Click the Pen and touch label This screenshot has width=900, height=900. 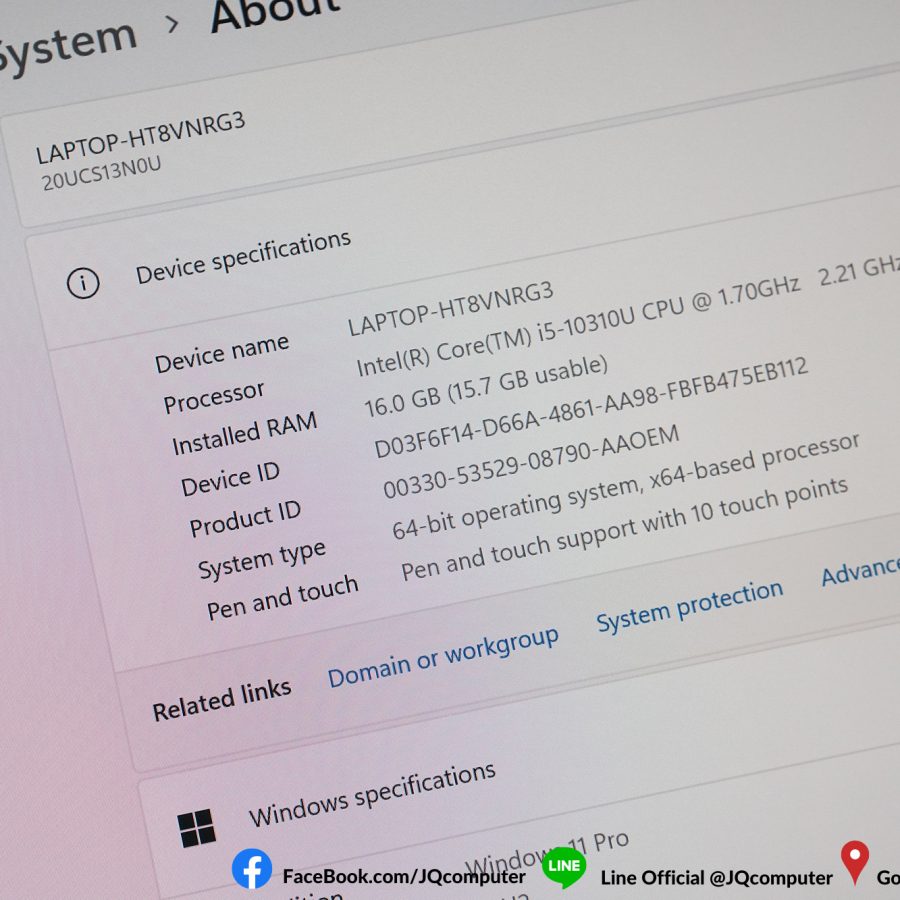(x=282, y=598)
